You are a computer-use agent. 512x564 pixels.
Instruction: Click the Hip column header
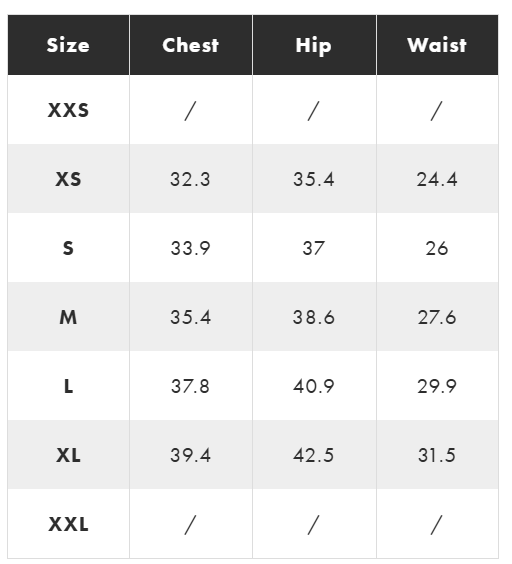(313, 46)
